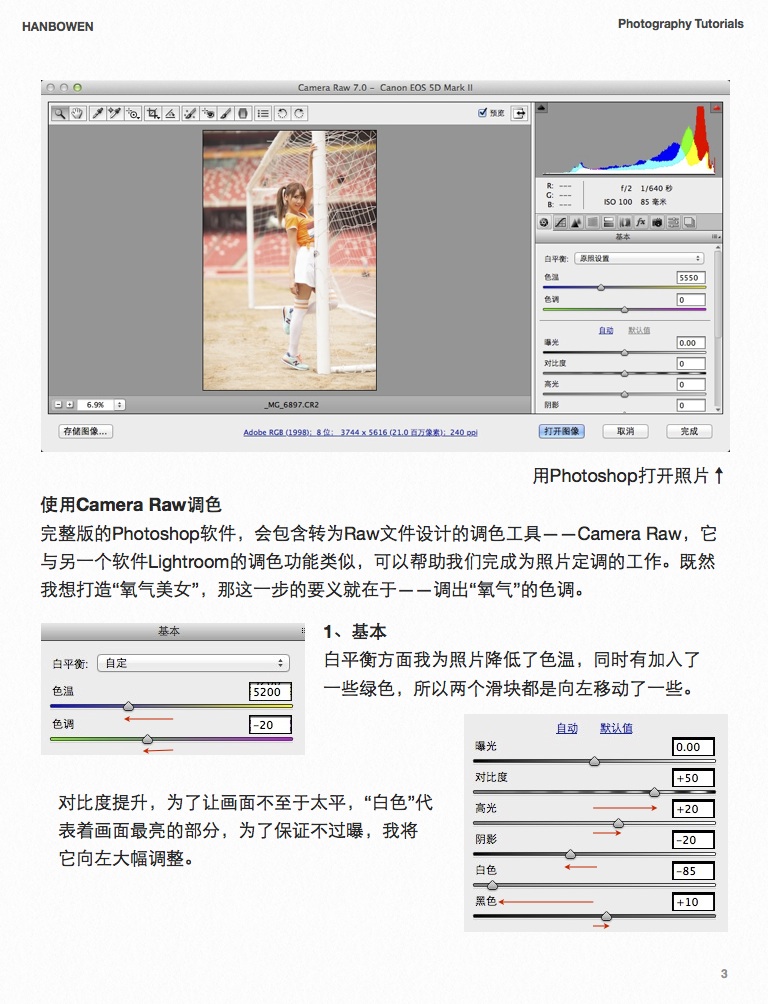768x1004 pixels.
Task: Open the Tone Curve panel tab
Action: 560,222
